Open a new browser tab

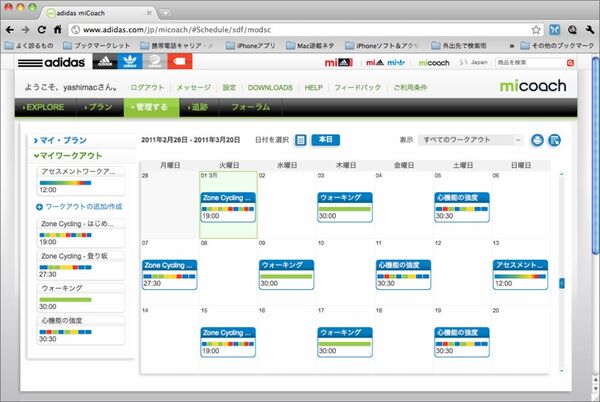[165, 13]
